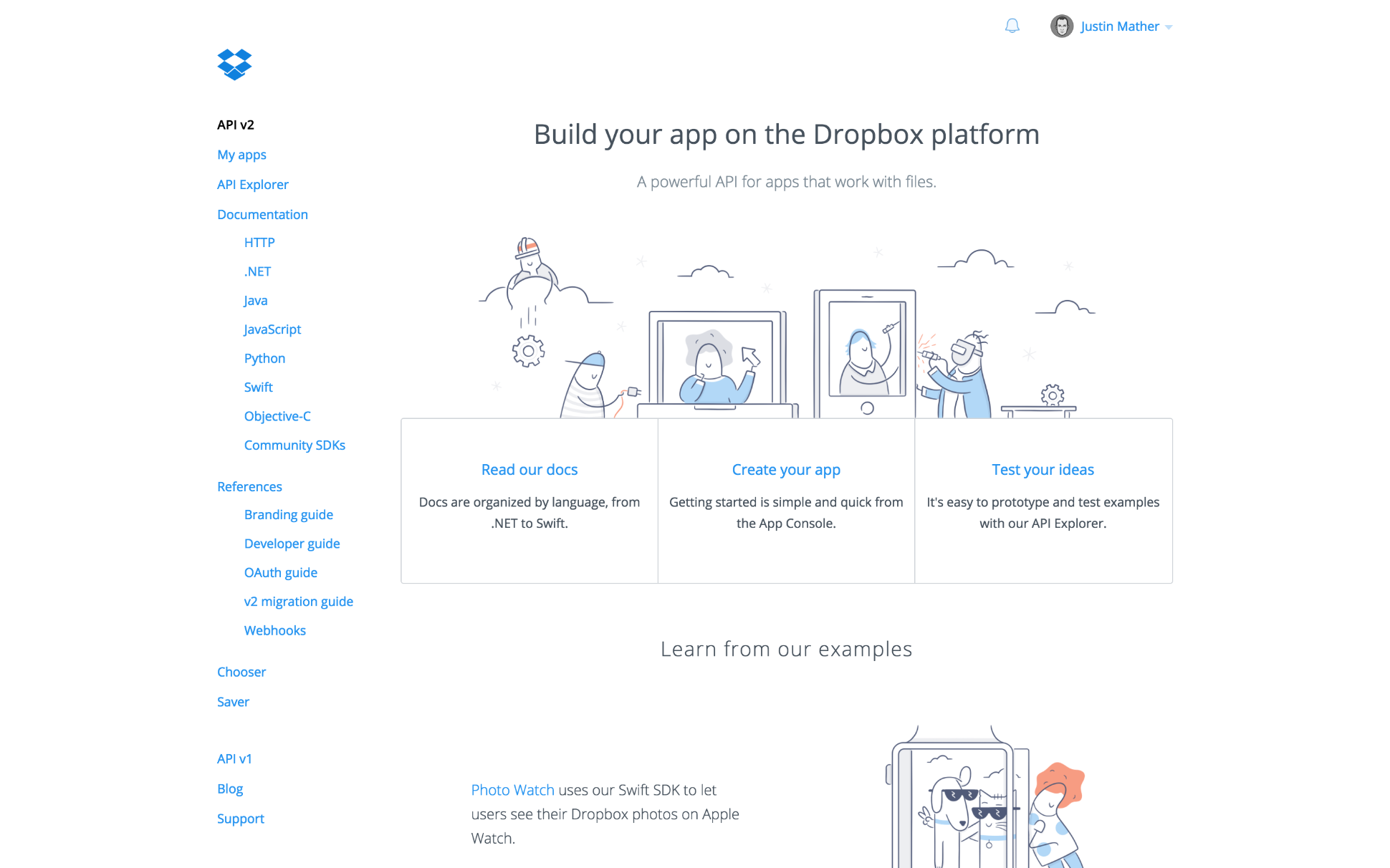Open the Swift documentation
The width and height of the screenshot is (1390, 868).
point(258,387)
